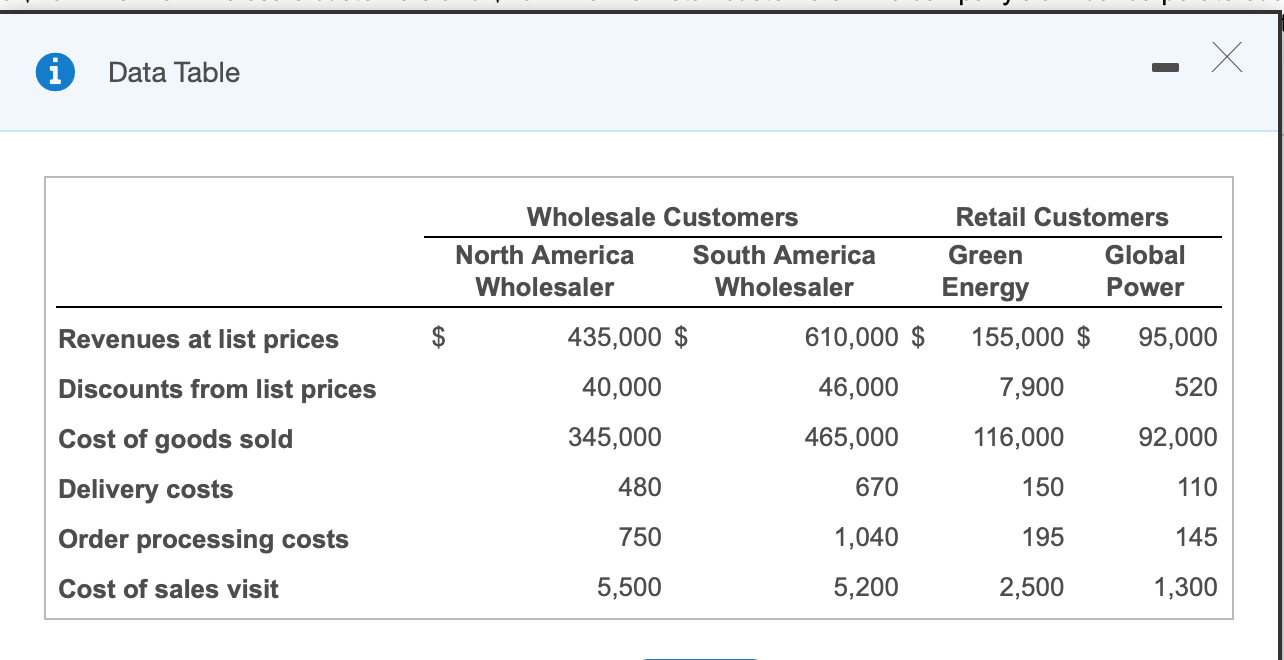Click the Delivery costs row label
Image resolution: width=1284 pixels, height=660 pixels.
(x=145, y=489)
